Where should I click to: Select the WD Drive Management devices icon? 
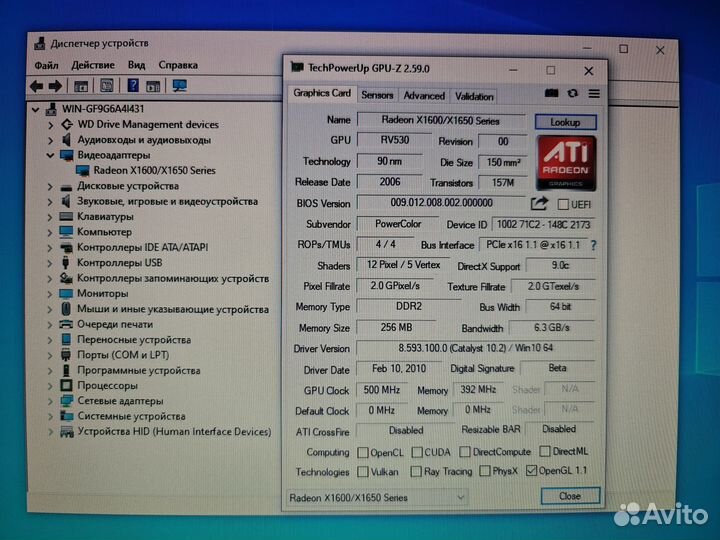(67, 124)
